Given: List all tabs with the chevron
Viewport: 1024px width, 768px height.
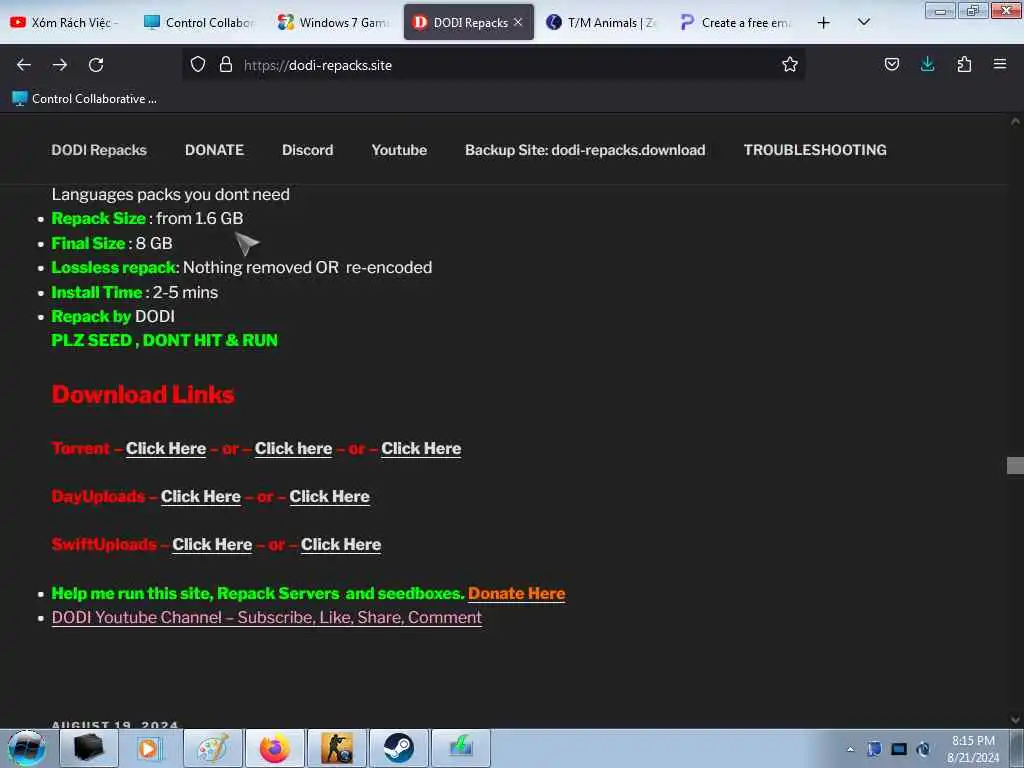Looking at the screenshot, I should 863,22.
